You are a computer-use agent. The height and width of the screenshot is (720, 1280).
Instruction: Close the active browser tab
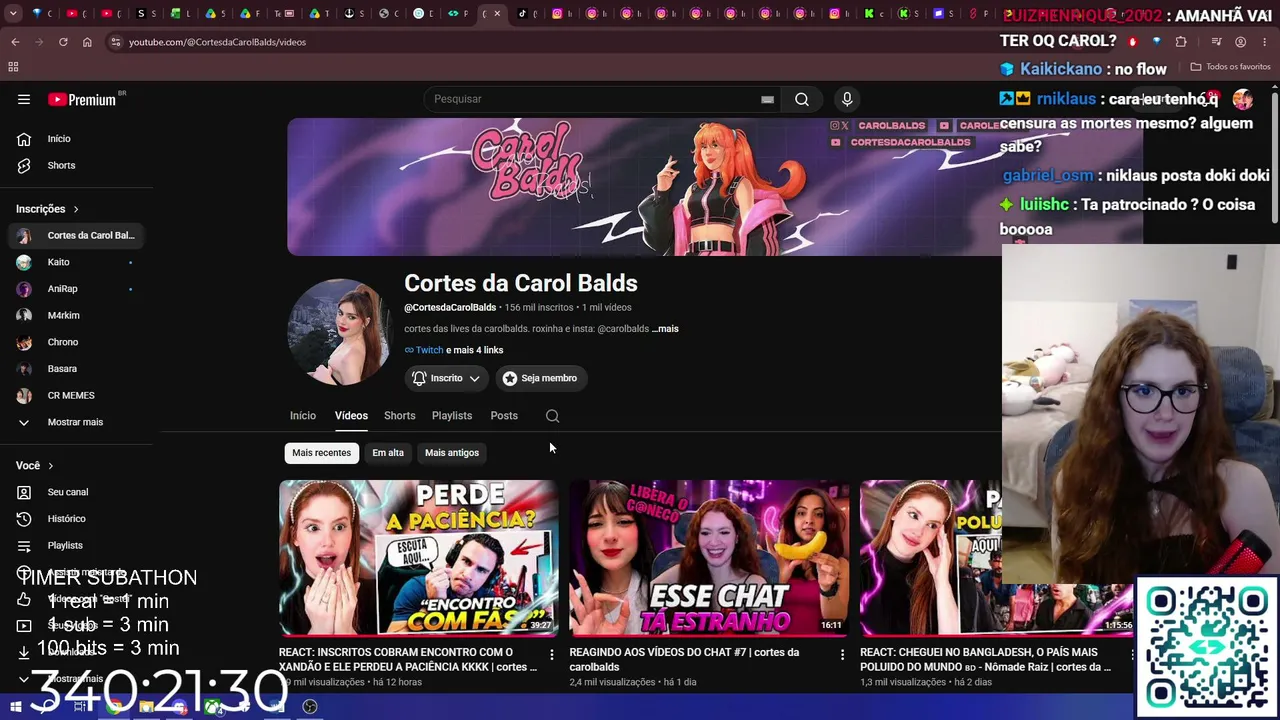497,14
